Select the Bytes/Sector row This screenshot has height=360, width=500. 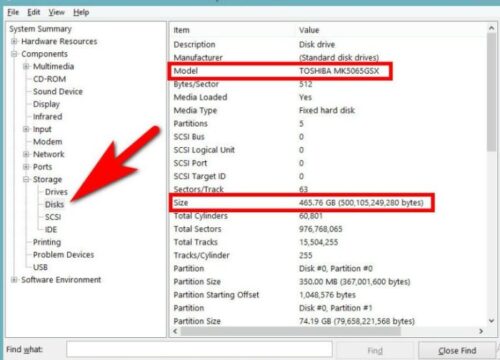pos(328,84)
